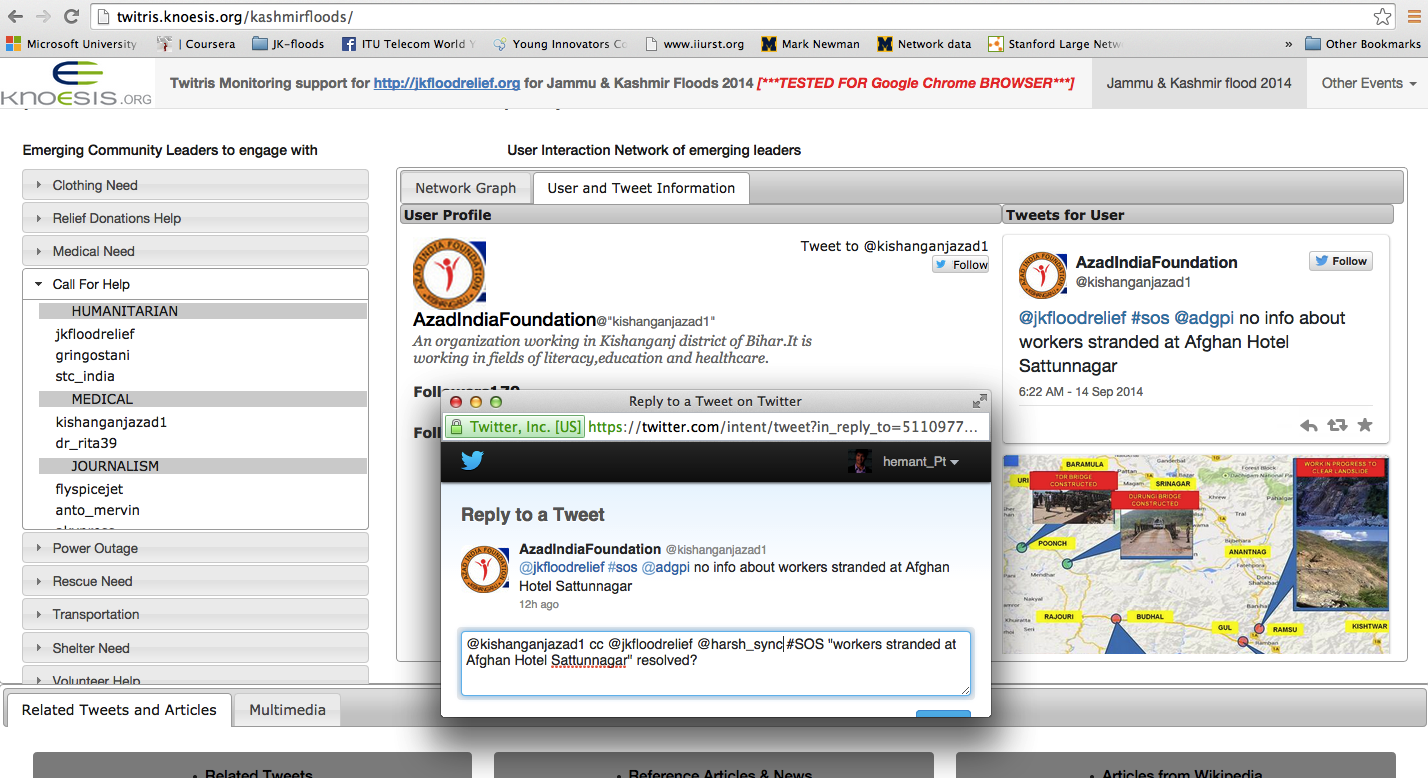Click tweet timestamp 6:22 AM - 14 Sep 2014

(1081, 391)
